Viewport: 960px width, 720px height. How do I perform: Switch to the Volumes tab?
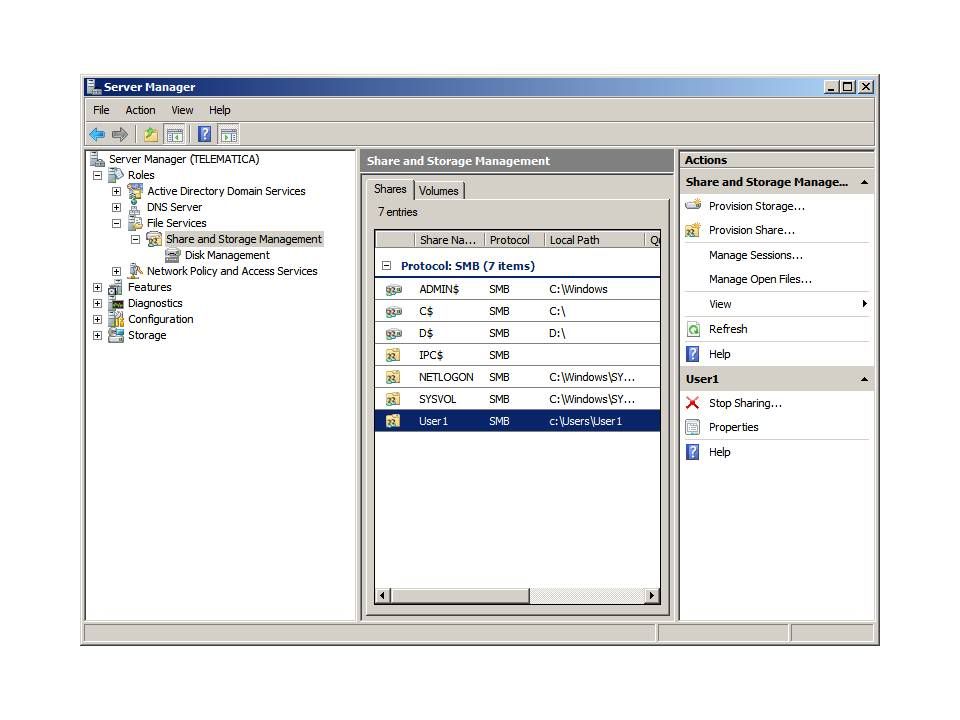pos(438,190)
